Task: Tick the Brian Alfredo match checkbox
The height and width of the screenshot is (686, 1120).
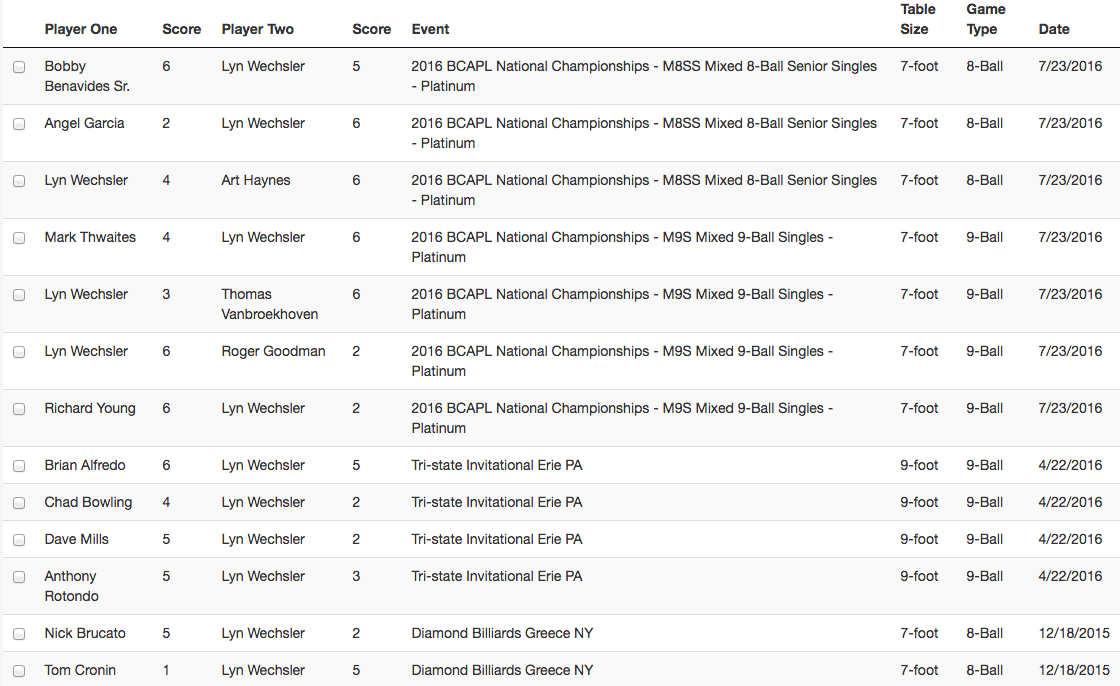Action: click(19, 466)
